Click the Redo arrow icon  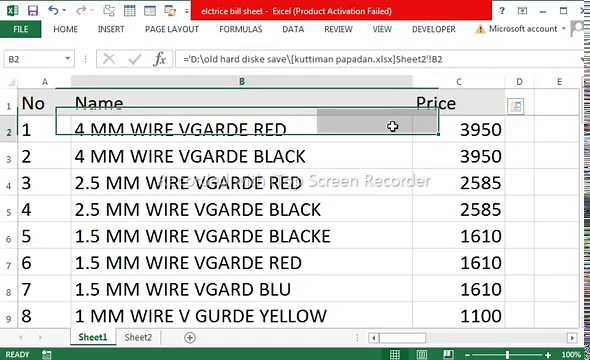(x=80, y=11)
